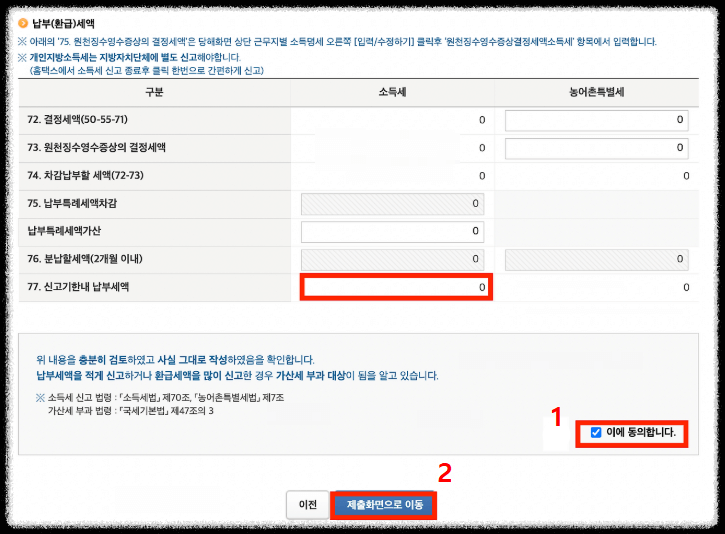This screenshot has width=725, height=534.
Task: Click the '소득세' column header
Action: pyautogui.click(x=393, y=92)
